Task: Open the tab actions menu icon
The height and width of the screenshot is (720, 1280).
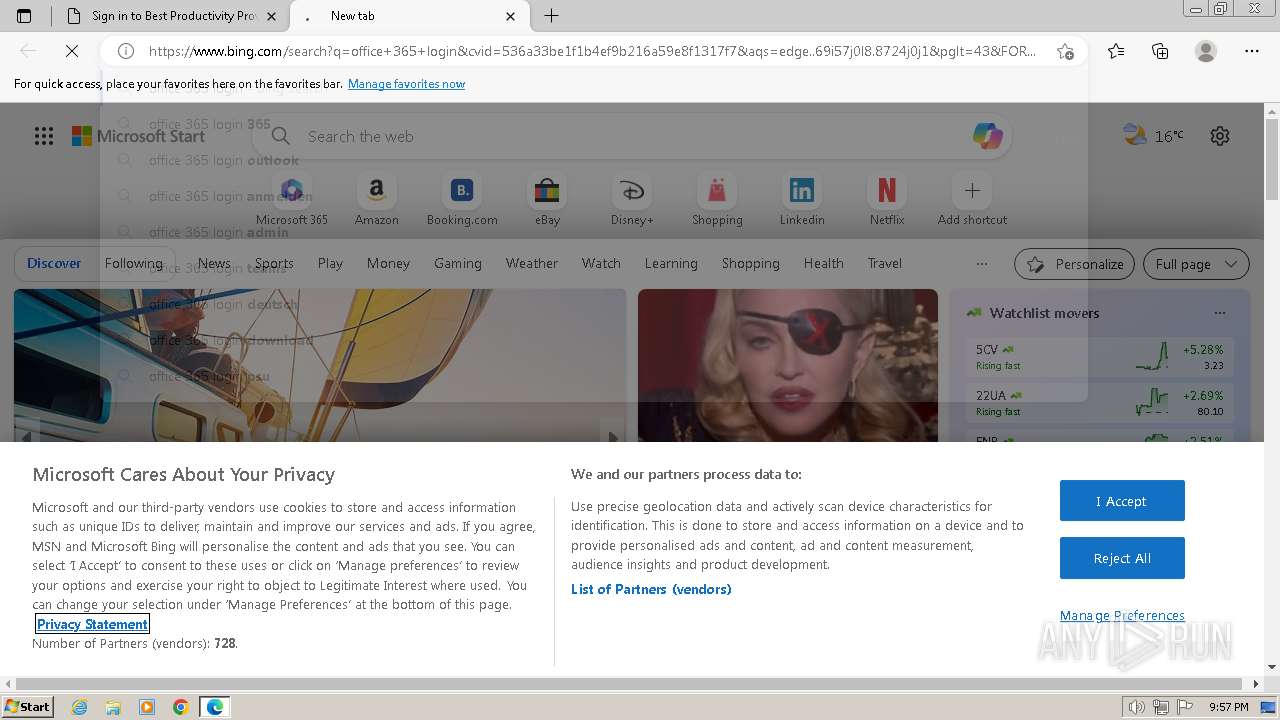Action: click(x=24, y=16)
